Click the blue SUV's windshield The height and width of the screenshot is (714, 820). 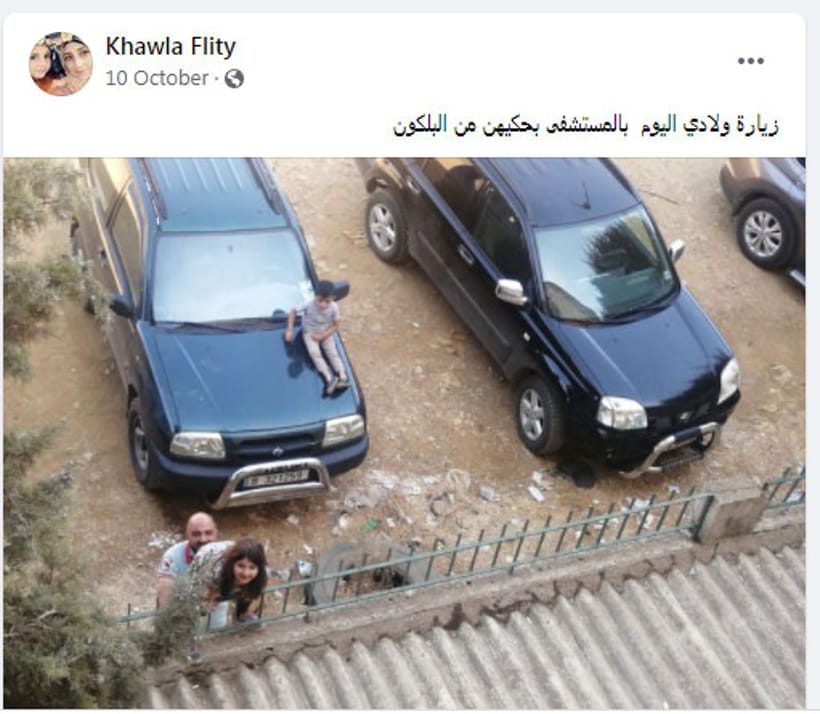pos(229,276)
